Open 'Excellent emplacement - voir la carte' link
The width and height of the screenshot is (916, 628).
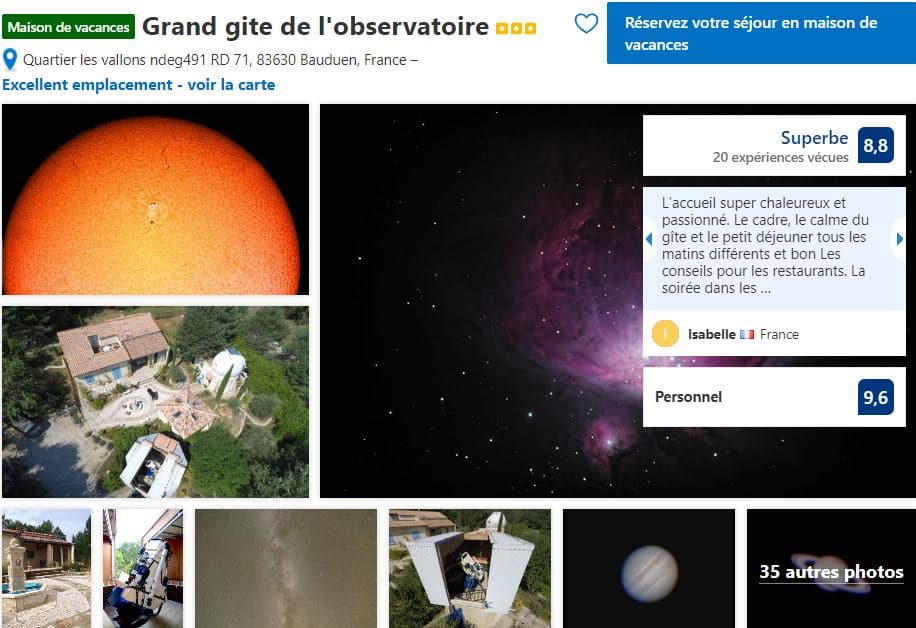tap(138, 85)
